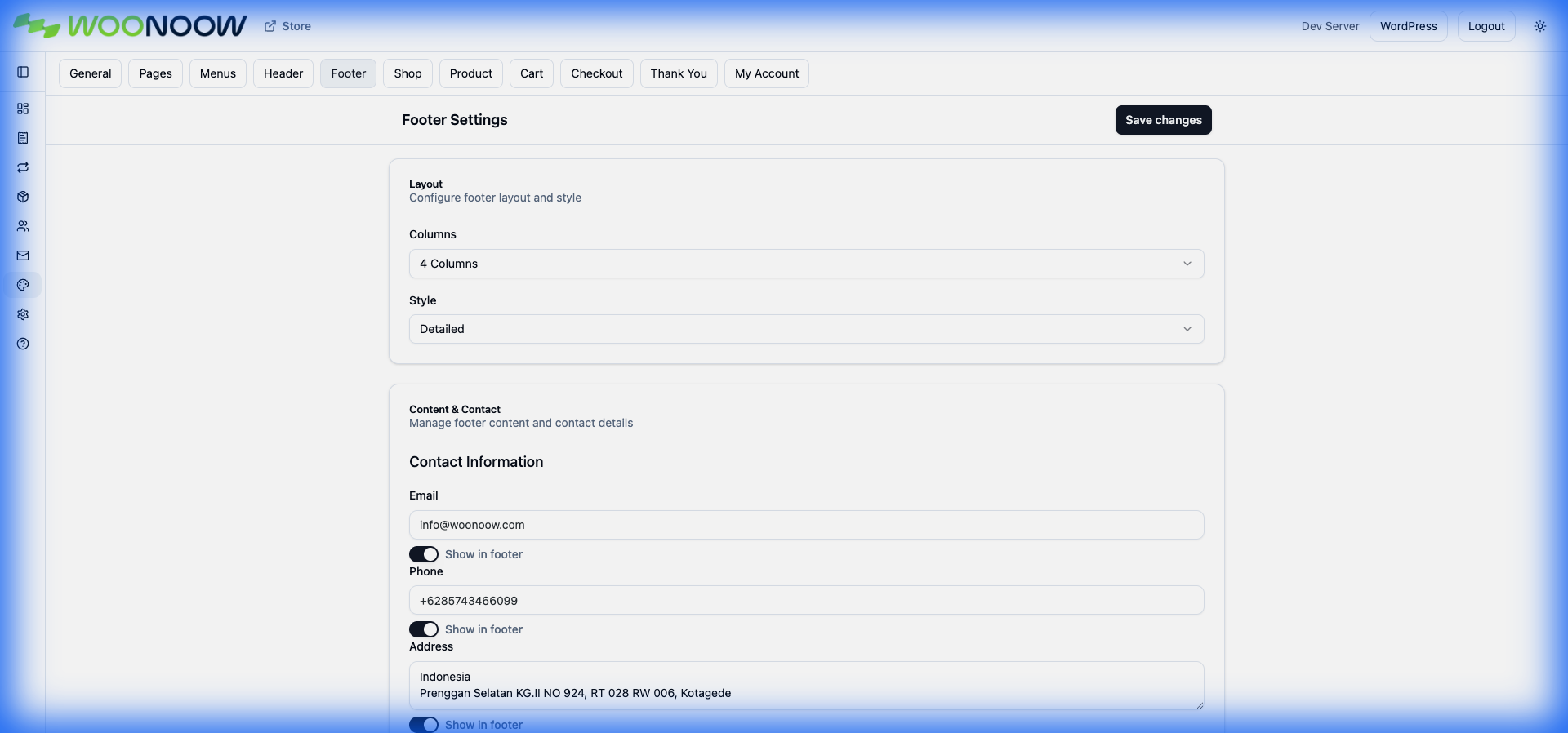The width and height of the screenshot is (1568, 733).
Task: Click into the Email input field
Action: 806,525
